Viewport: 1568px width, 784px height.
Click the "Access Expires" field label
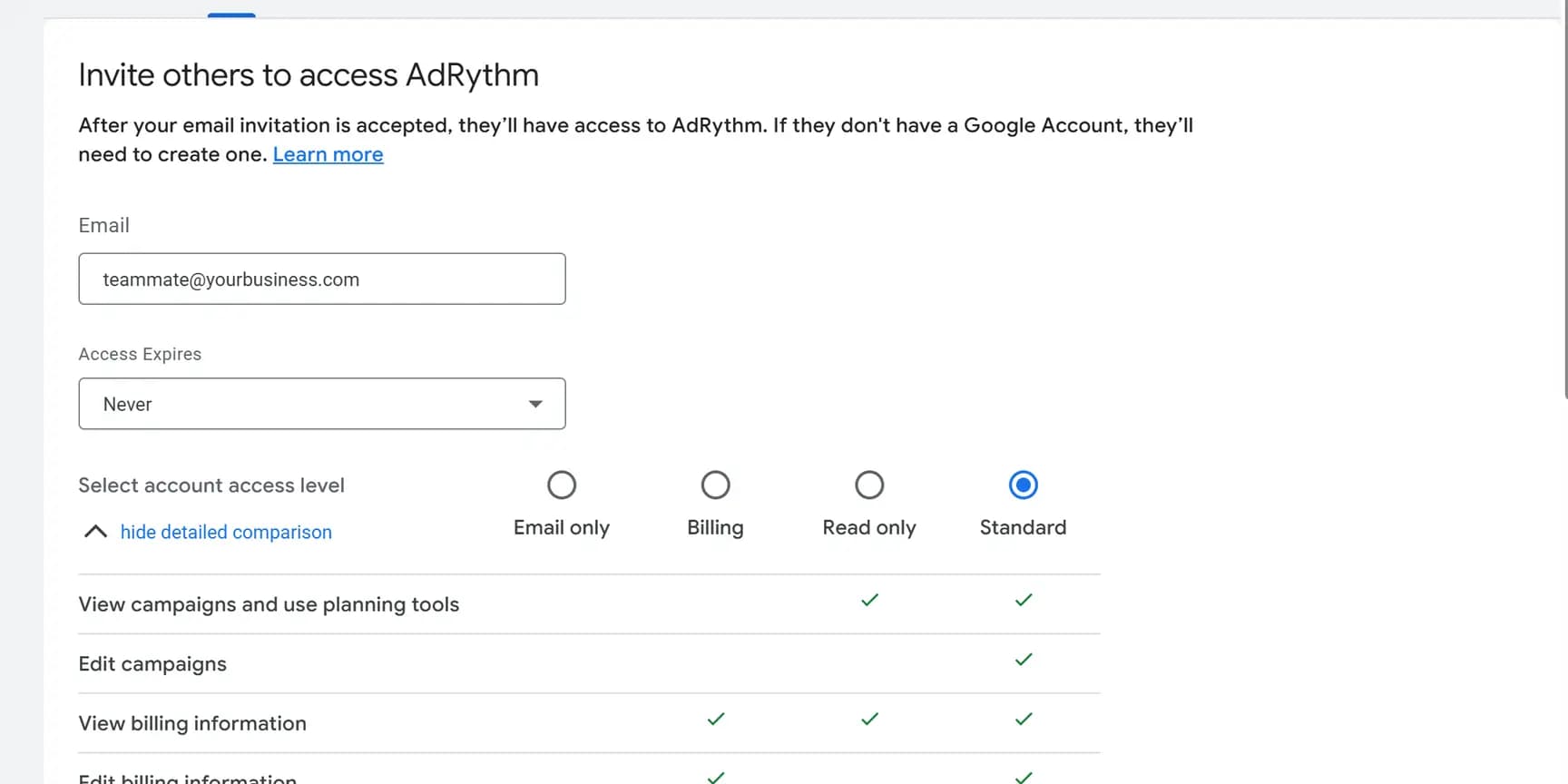140,354
